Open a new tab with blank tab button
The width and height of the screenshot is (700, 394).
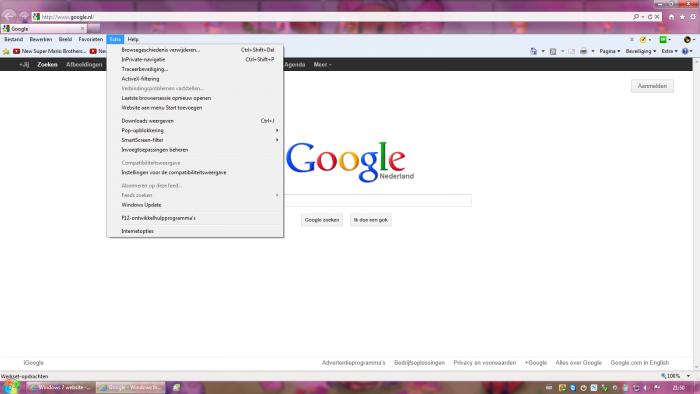point(94,29)
